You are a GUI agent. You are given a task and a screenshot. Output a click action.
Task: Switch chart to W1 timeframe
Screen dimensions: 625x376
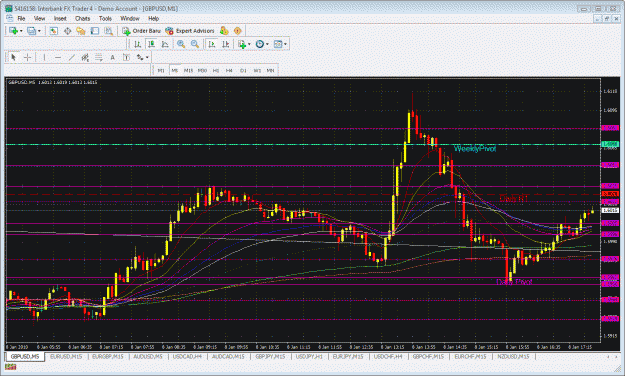point(257,70)
